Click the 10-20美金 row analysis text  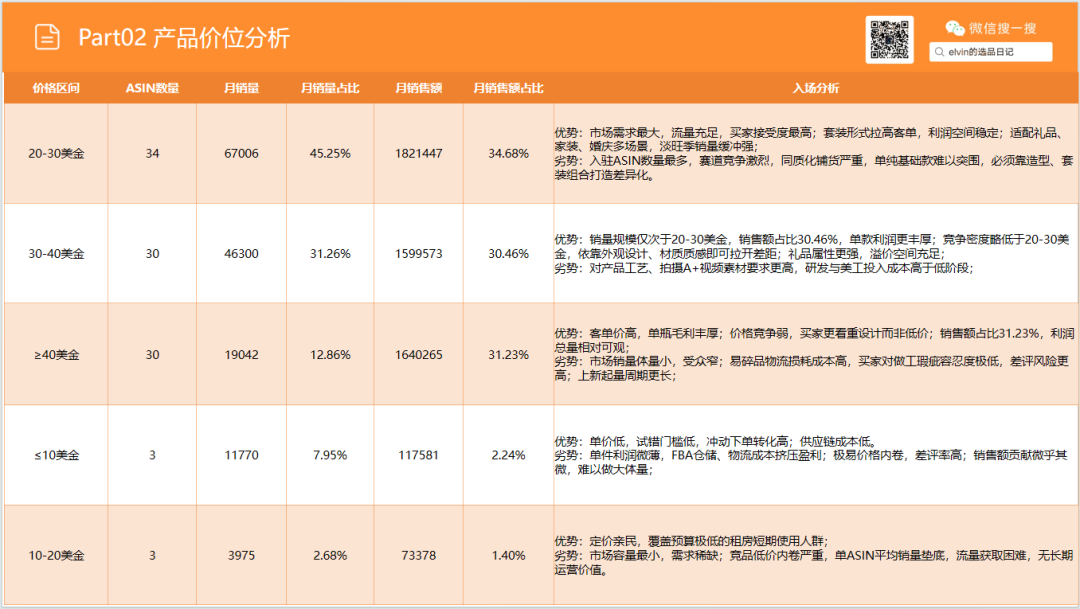(x=814, y=555)
